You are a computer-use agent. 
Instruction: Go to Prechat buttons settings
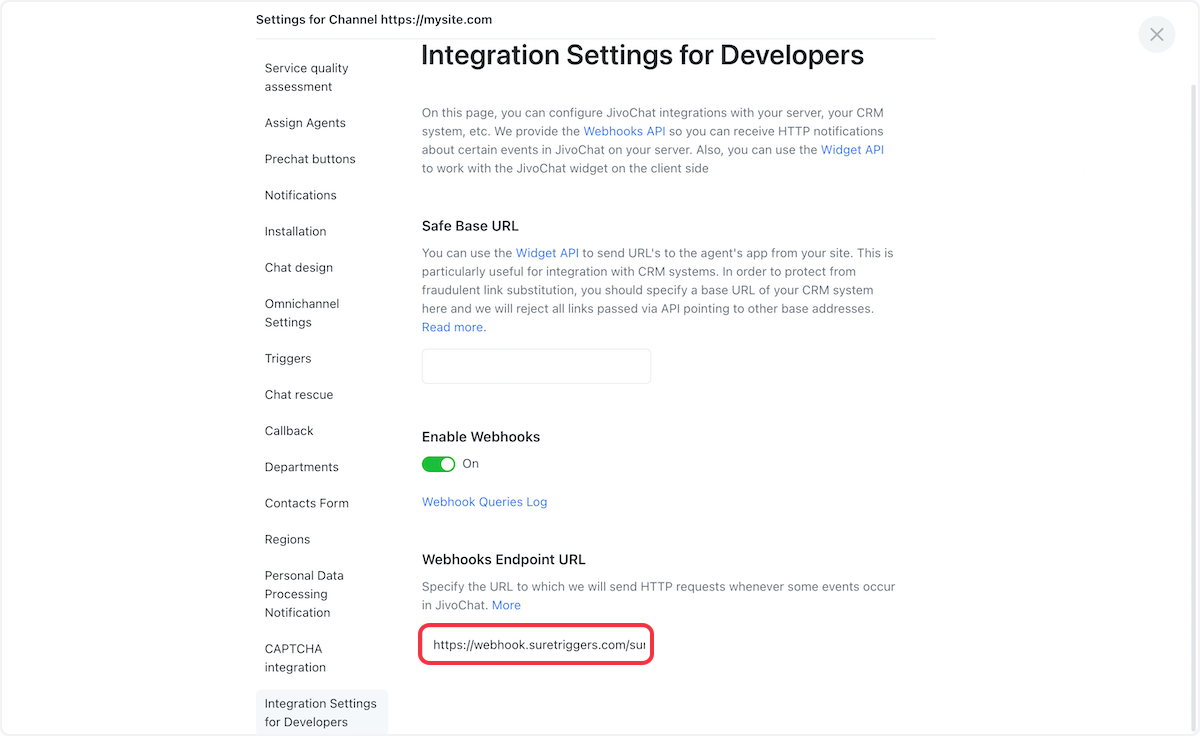coord(310,159)
